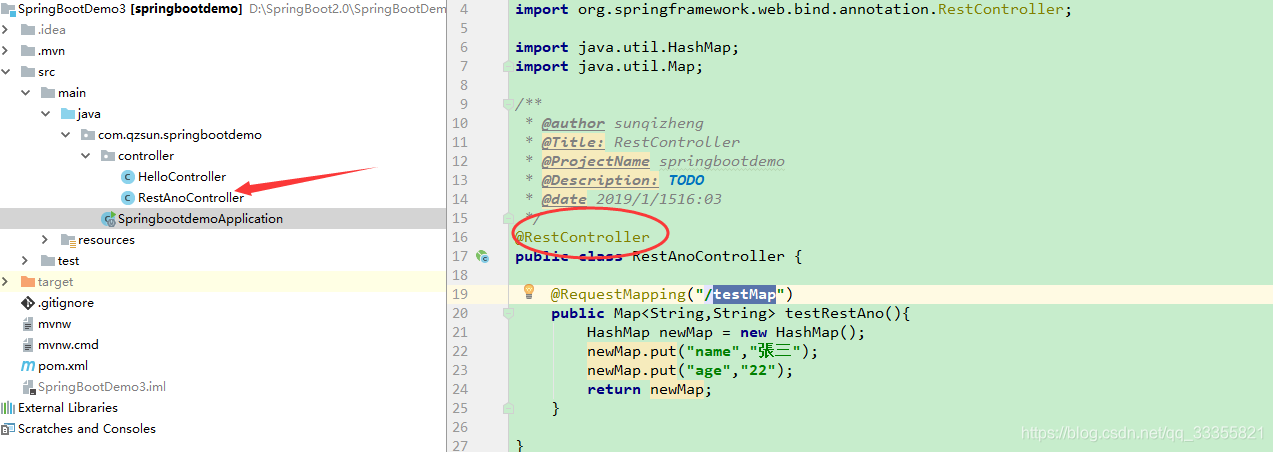Select SpringBootDemo3.iml file
This screenshot has width=1273, height=452.
[102, 387]
